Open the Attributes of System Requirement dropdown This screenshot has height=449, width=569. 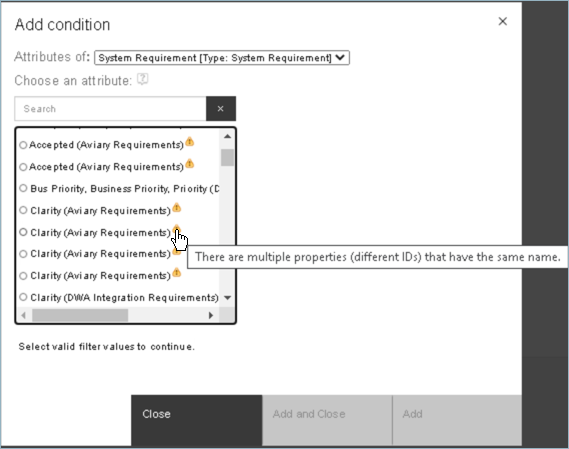tap(222, 58)
